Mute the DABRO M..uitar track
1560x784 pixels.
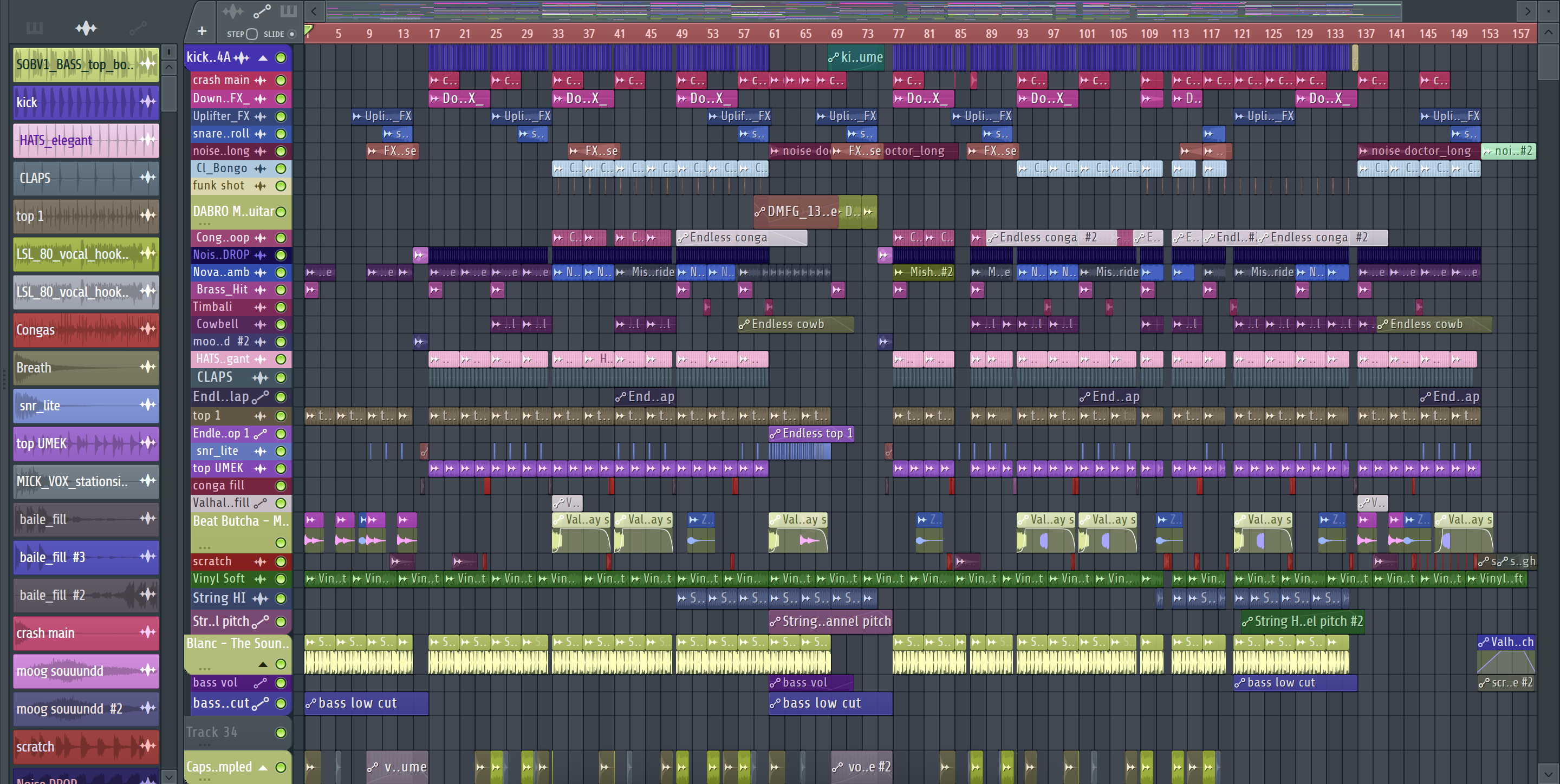[x=281, y=212]
